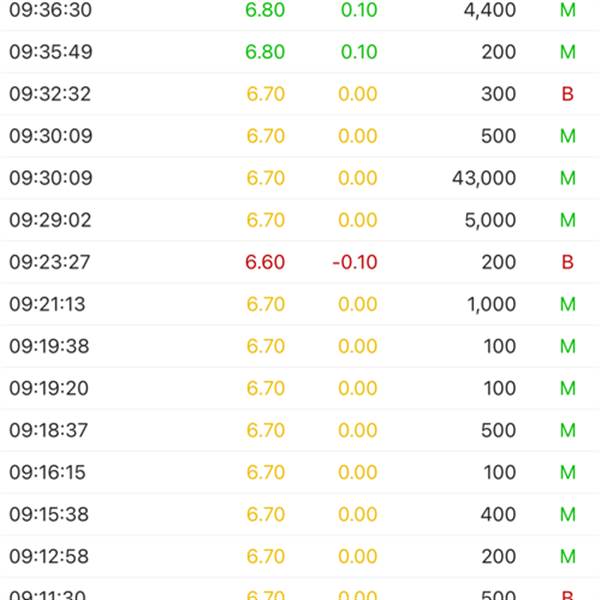This screenshot has width=600, height=600.
Task: Click the 300 volume value
Action: point(498,94)
